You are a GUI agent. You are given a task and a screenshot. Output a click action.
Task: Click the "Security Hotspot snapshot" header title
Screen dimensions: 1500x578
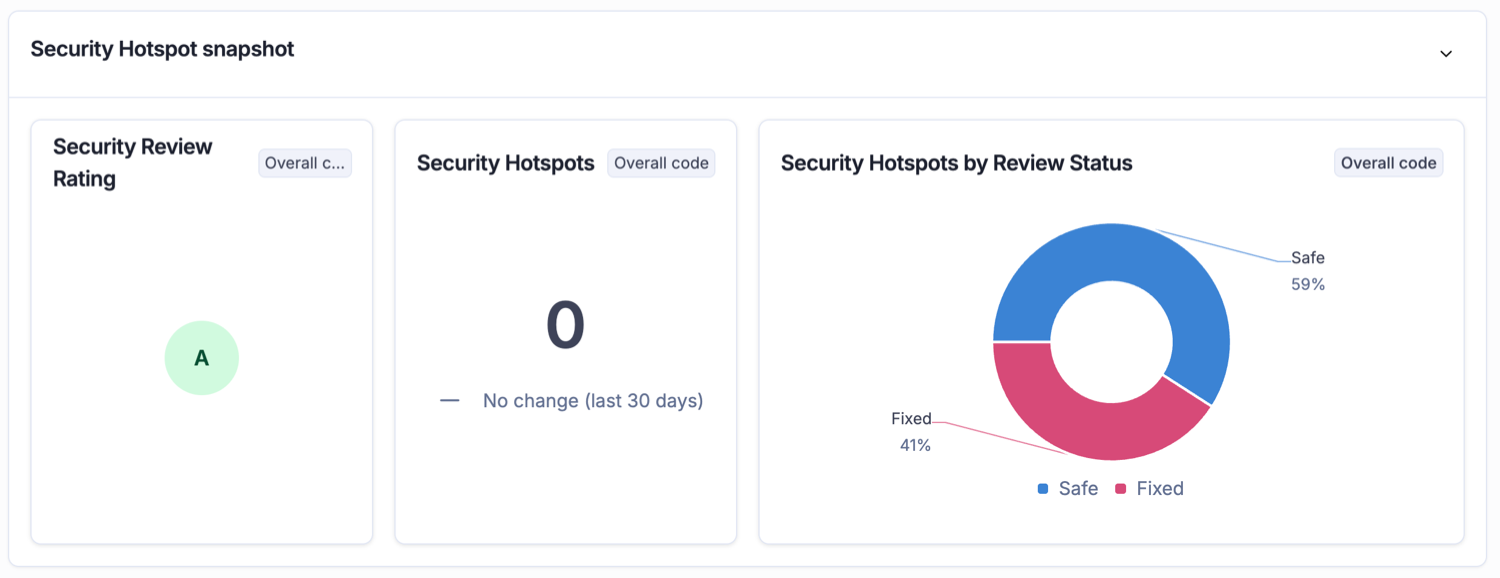(x=161, y=48)
